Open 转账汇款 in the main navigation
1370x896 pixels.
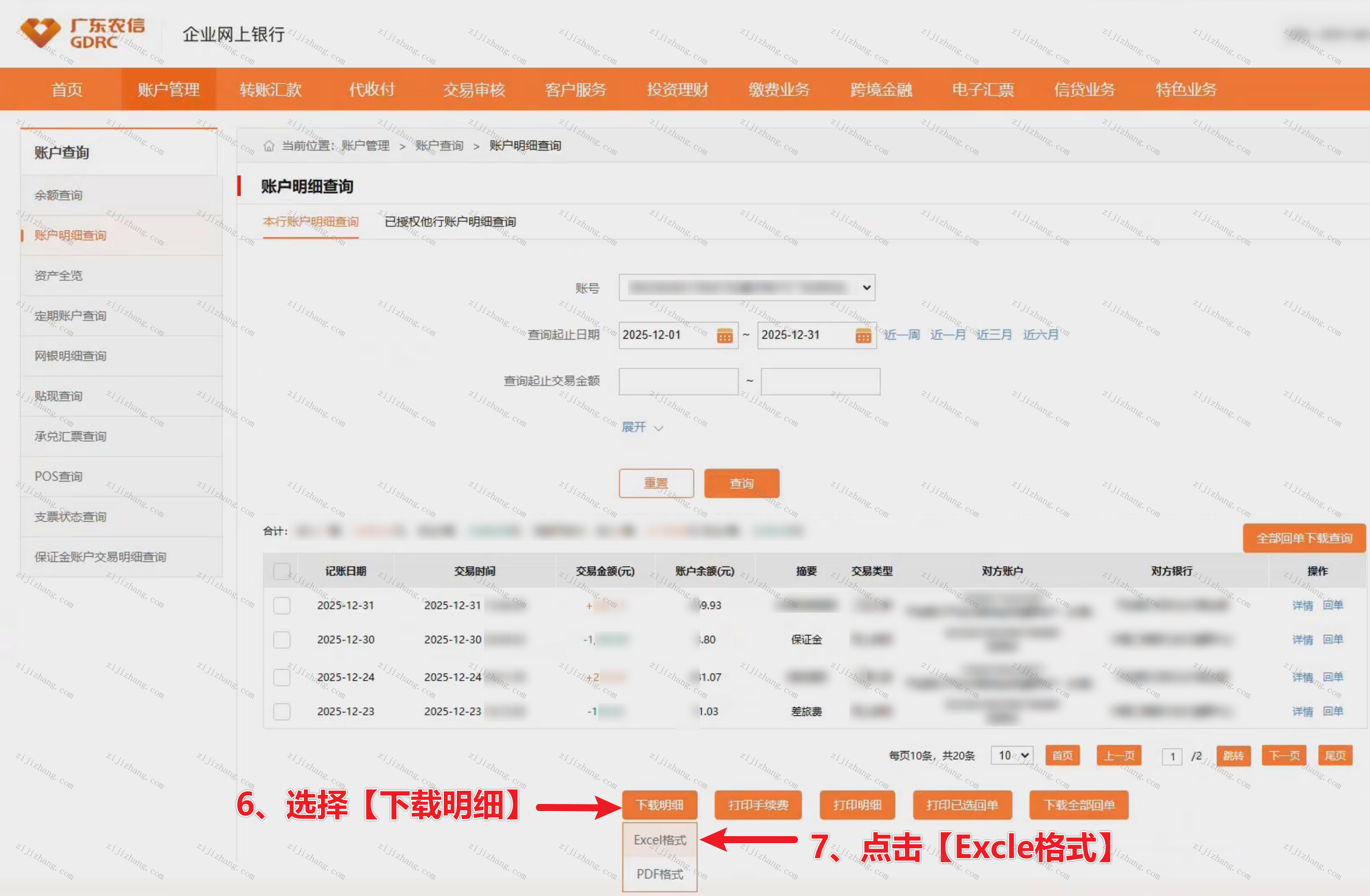pyautogui.click(x=271, y=89)
